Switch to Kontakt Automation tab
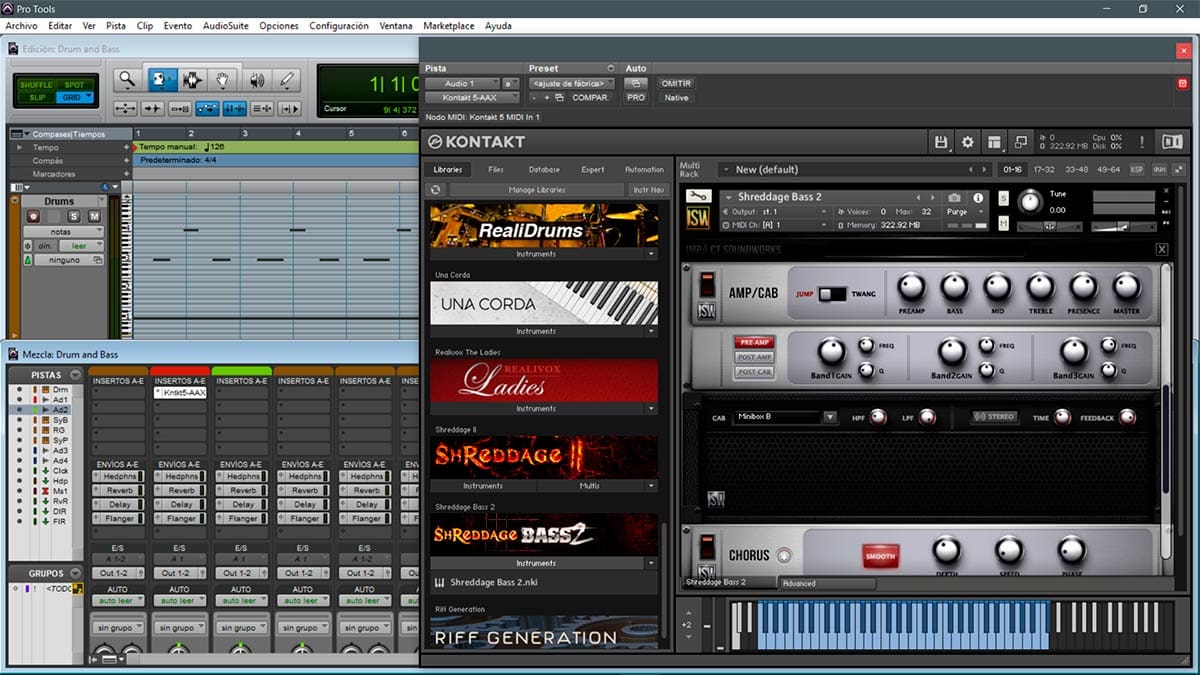This screenshot has height=675, width=1200. tap(644, 170)
